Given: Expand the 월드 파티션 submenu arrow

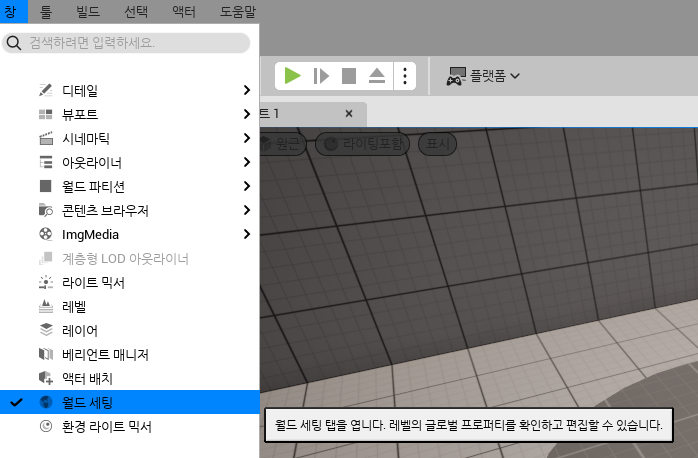Looking at the screenshot, I should (247, 186).
